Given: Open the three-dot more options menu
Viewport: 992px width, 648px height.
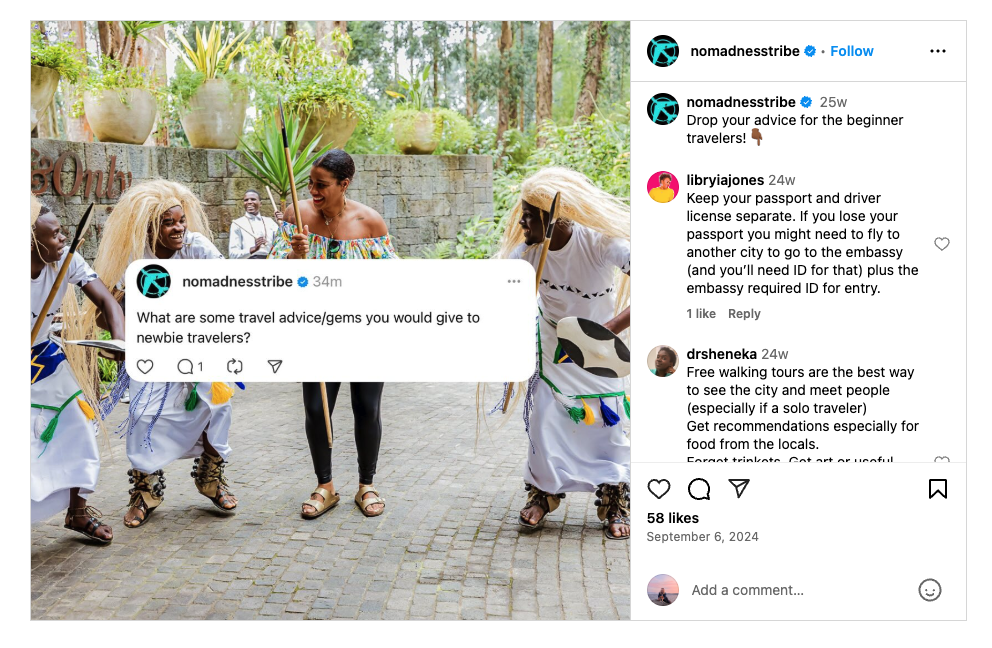Looking at the screenshot, I should 937,51.
